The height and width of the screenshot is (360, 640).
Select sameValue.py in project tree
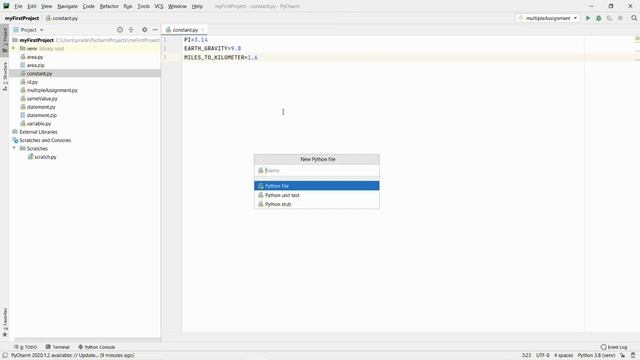coord(42,99)
